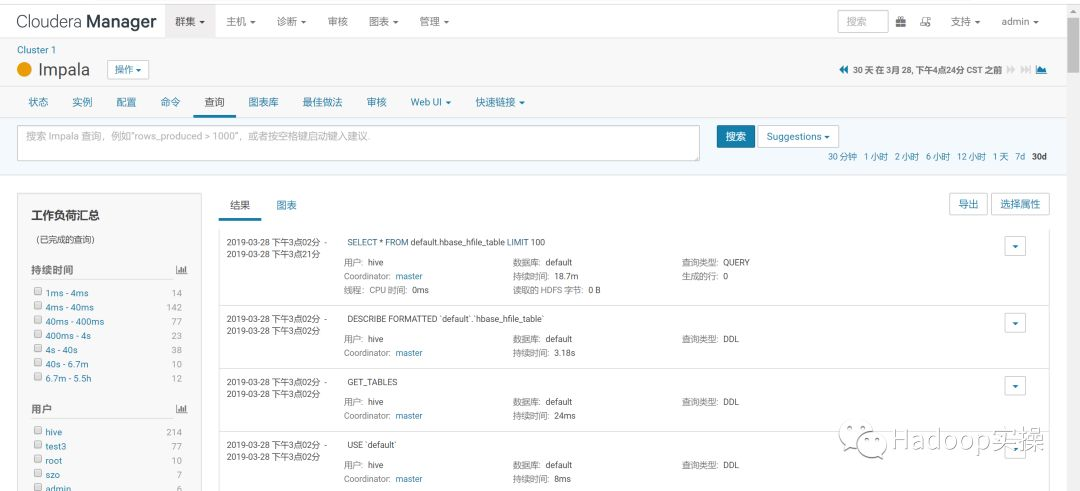Screen dimensions: 1080x491
Task: Open the 诊断 dropdown menu
Action: (x=292, y=22)
